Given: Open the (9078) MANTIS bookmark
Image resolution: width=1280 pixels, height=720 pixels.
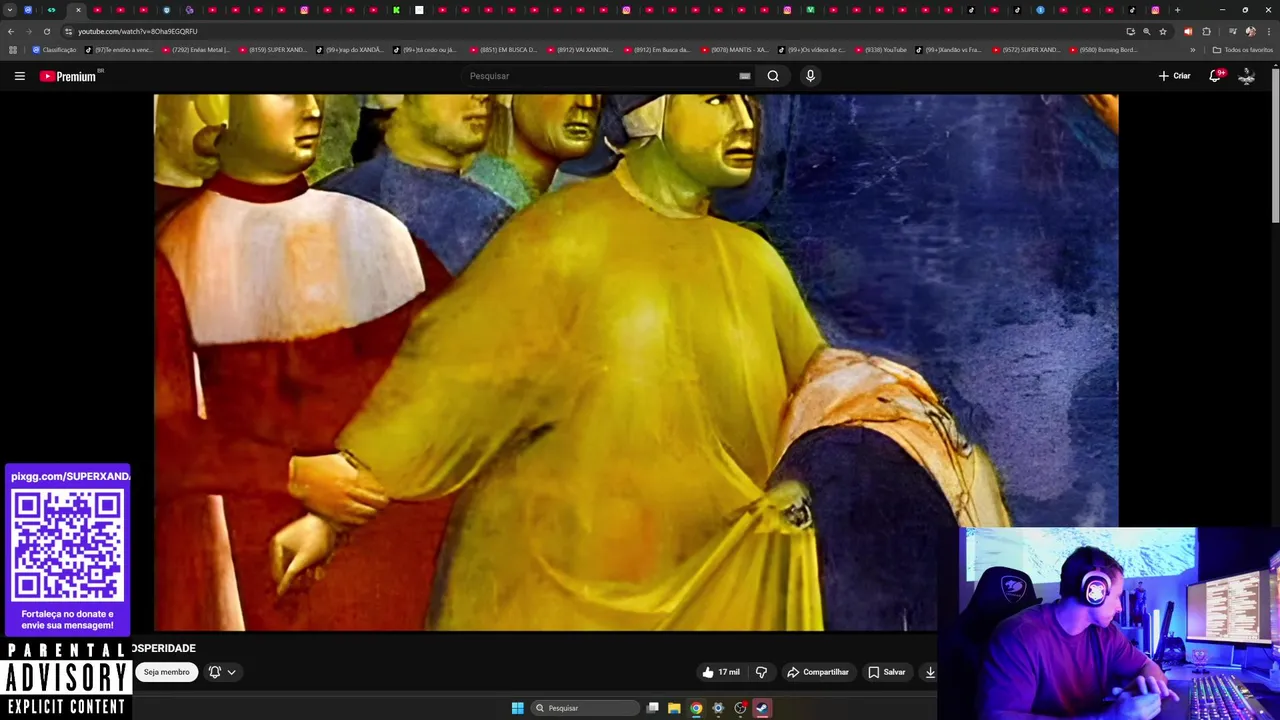Looking at the screenshot, I should (x=735, y=50).
